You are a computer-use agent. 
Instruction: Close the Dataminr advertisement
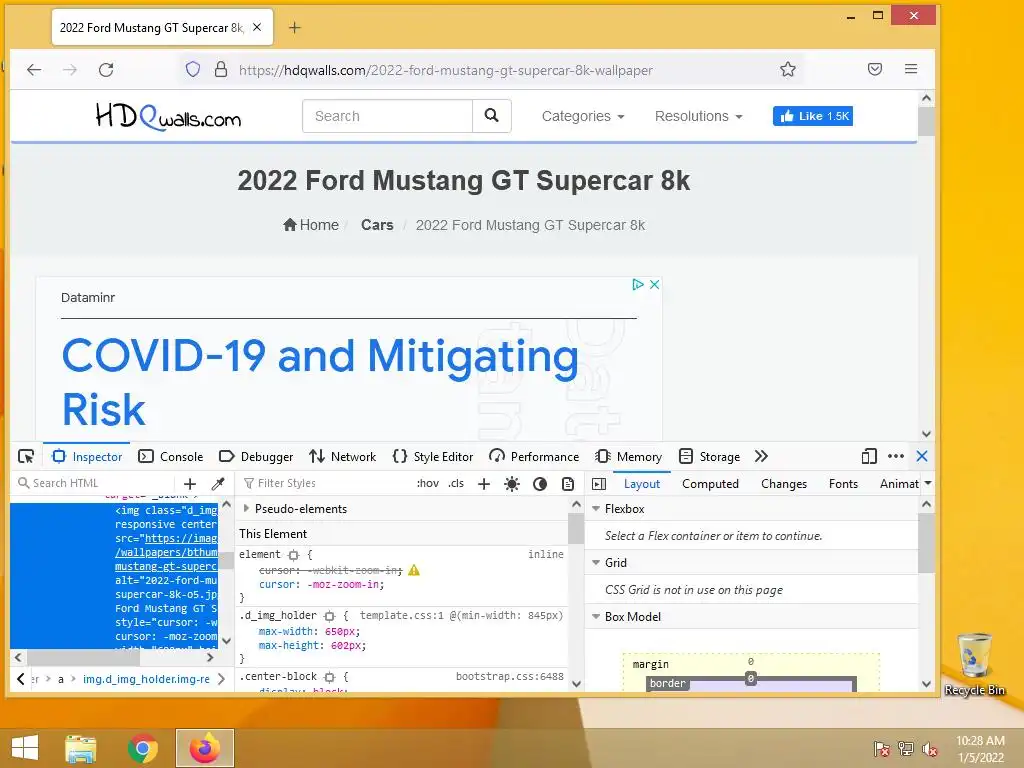(654, 285)
